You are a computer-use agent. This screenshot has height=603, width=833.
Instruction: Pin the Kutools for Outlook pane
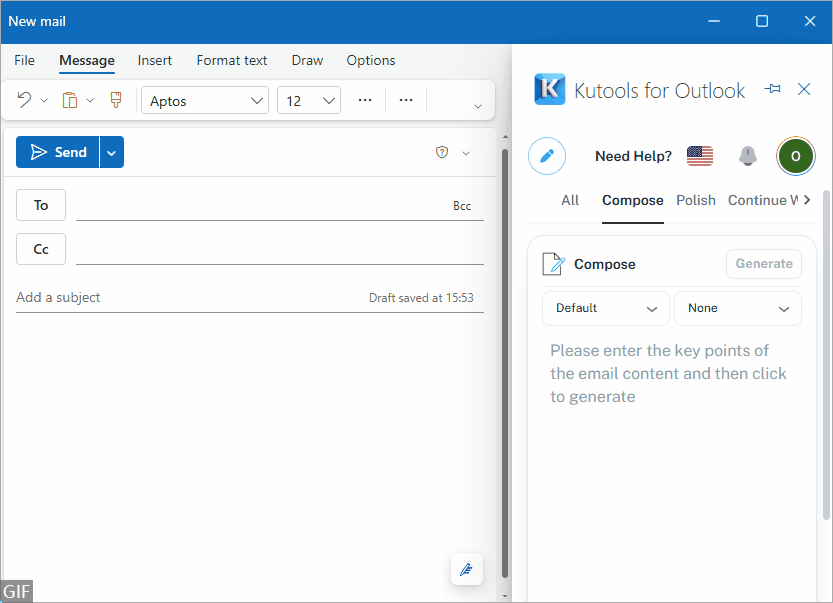coord(772,90)
